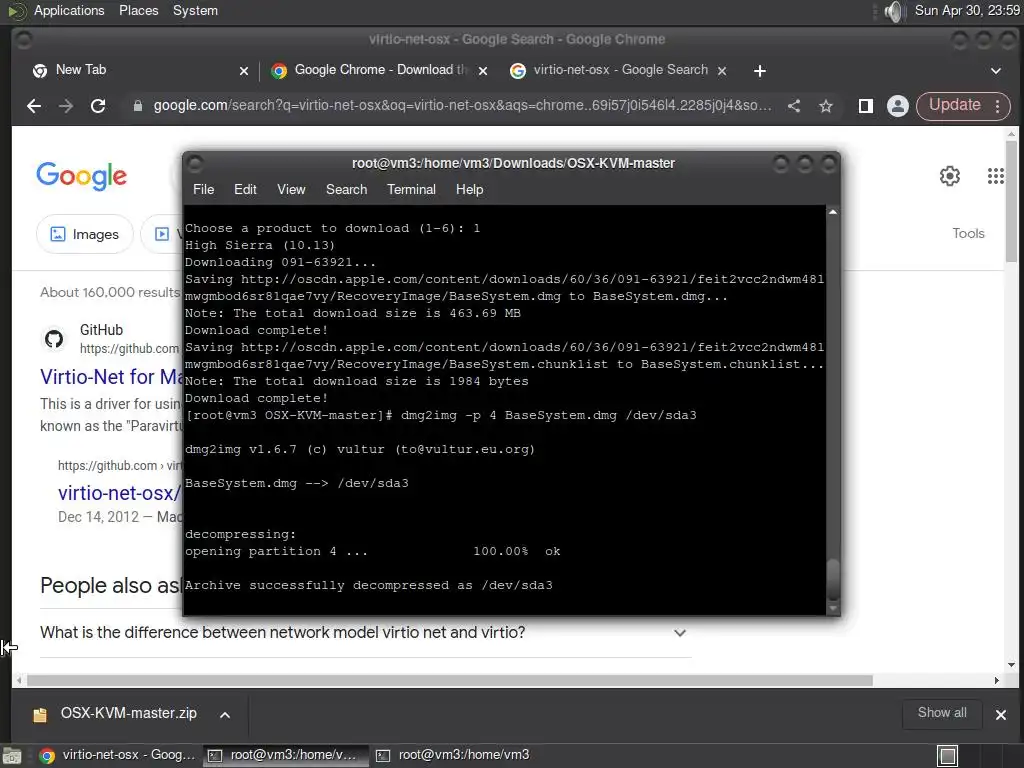Open the Google apps grid
The width and height of the screenshot is (1024, 768).
point(995,176)
